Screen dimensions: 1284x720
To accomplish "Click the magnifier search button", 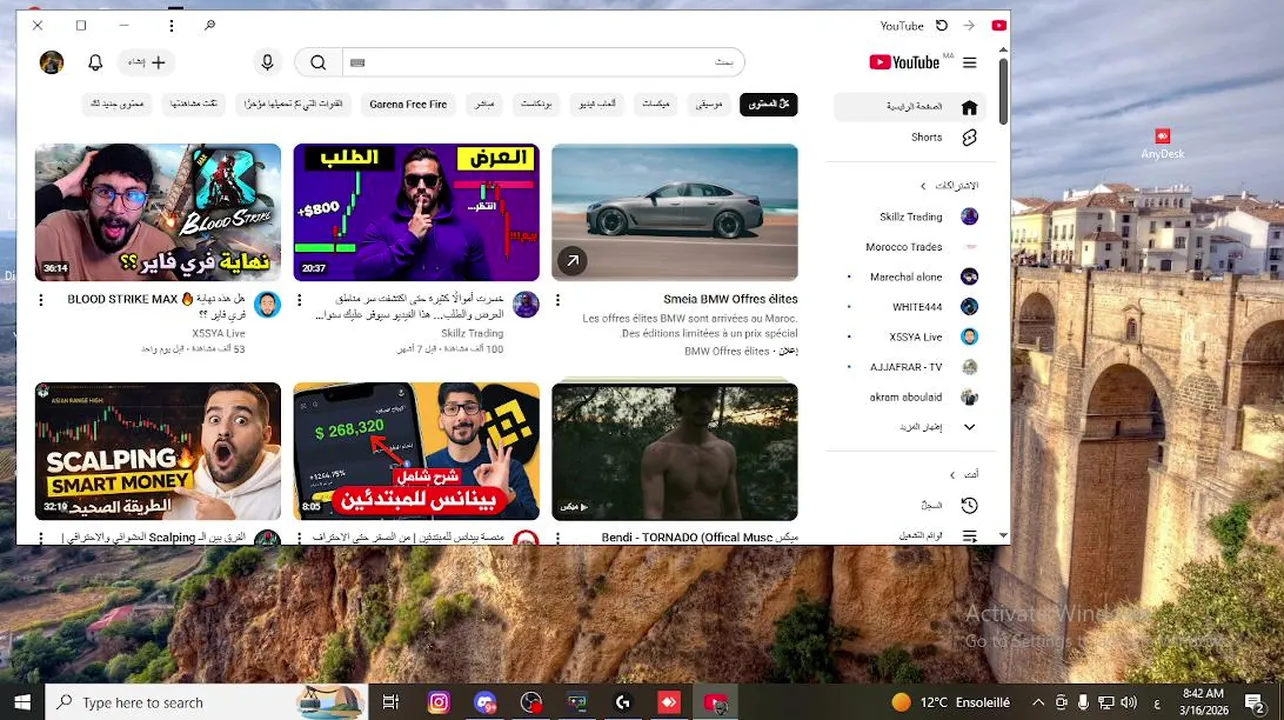I will 318,63.
